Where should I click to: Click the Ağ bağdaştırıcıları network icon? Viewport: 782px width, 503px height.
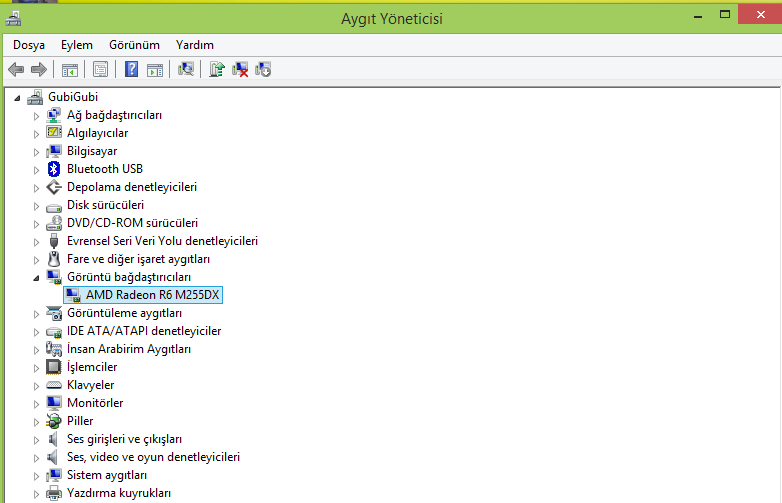pos(54,115)
